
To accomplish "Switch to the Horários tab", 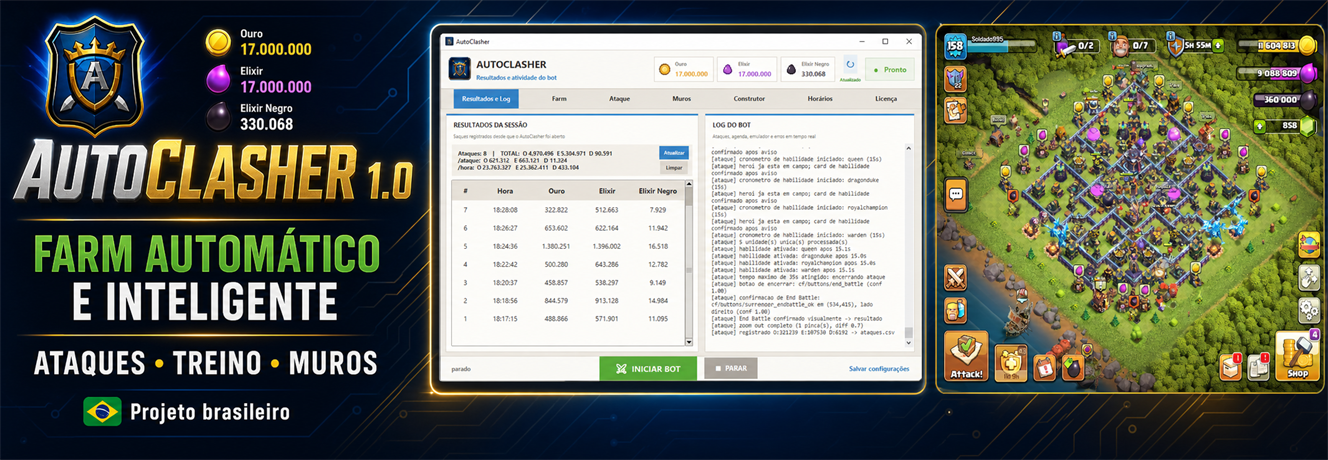I will pos(820,99).
